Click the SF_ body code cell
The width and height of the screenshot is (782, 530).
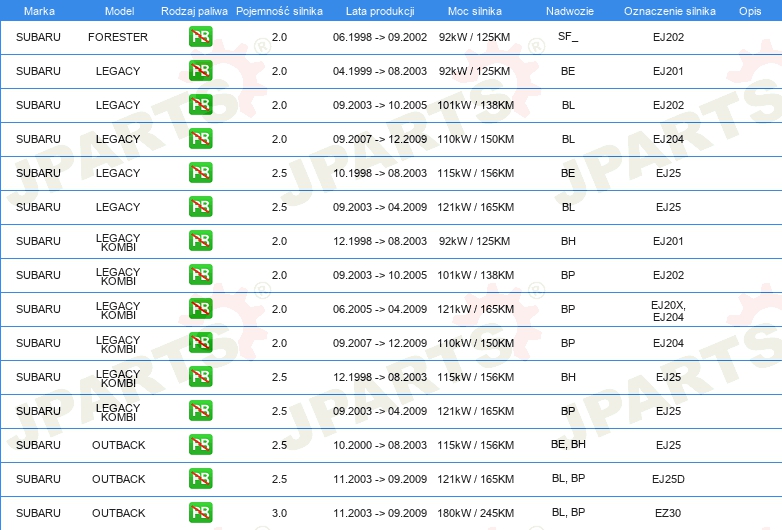[568, 36]
